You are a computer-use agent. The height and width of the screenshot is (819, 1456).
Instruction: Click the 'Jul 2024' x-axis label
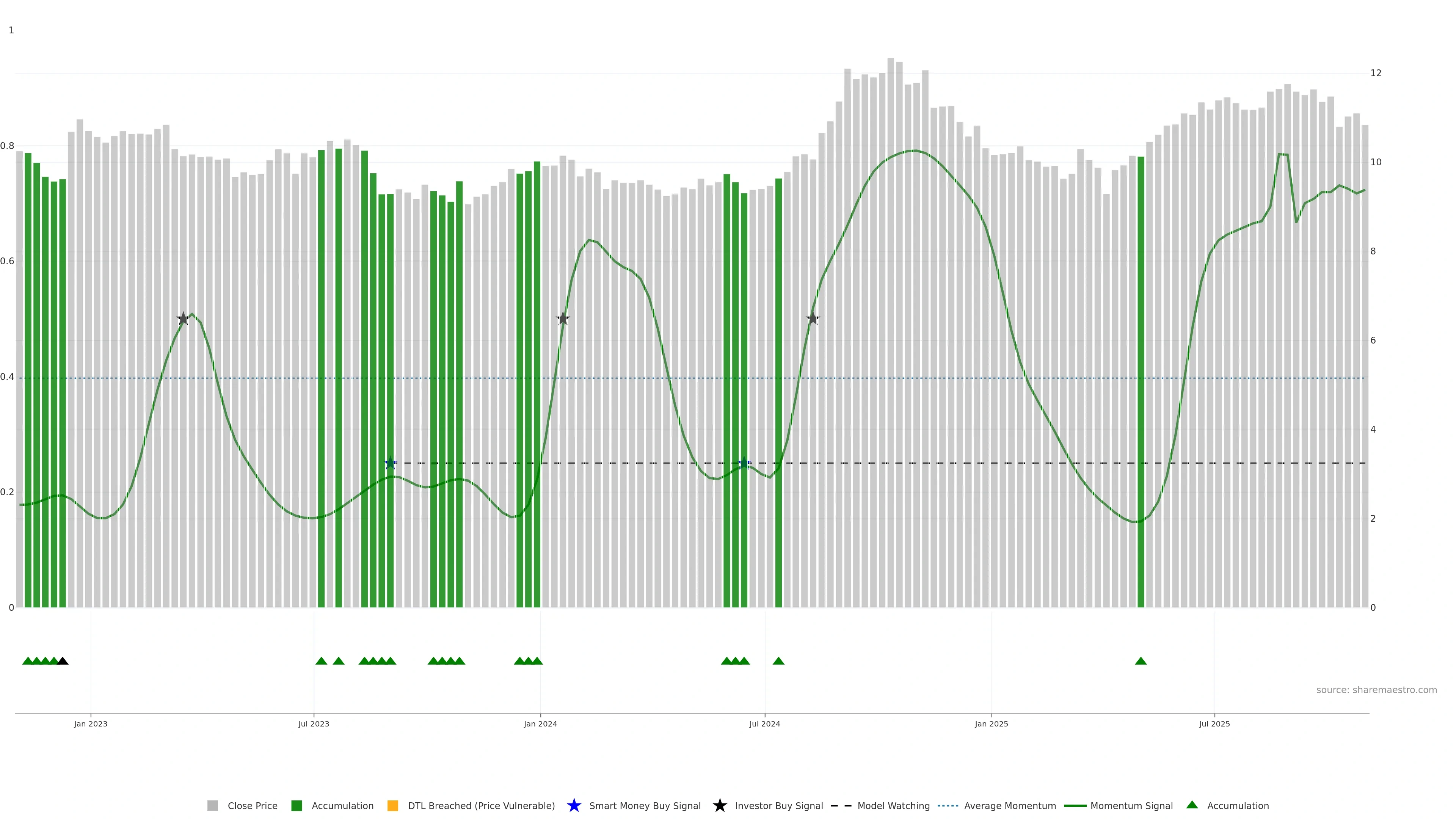(764, 724)
